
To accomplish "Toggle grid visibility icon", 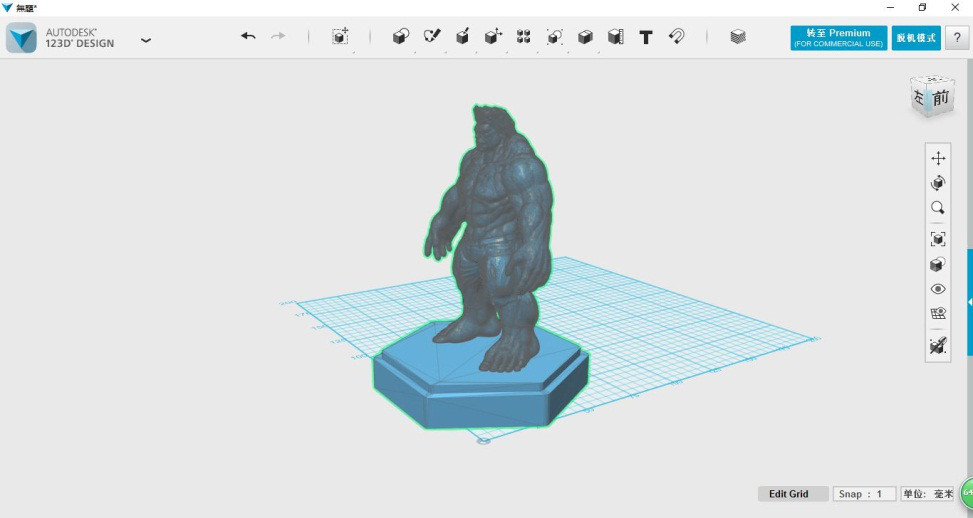I will pyautogui.click(x=938, y=314).
